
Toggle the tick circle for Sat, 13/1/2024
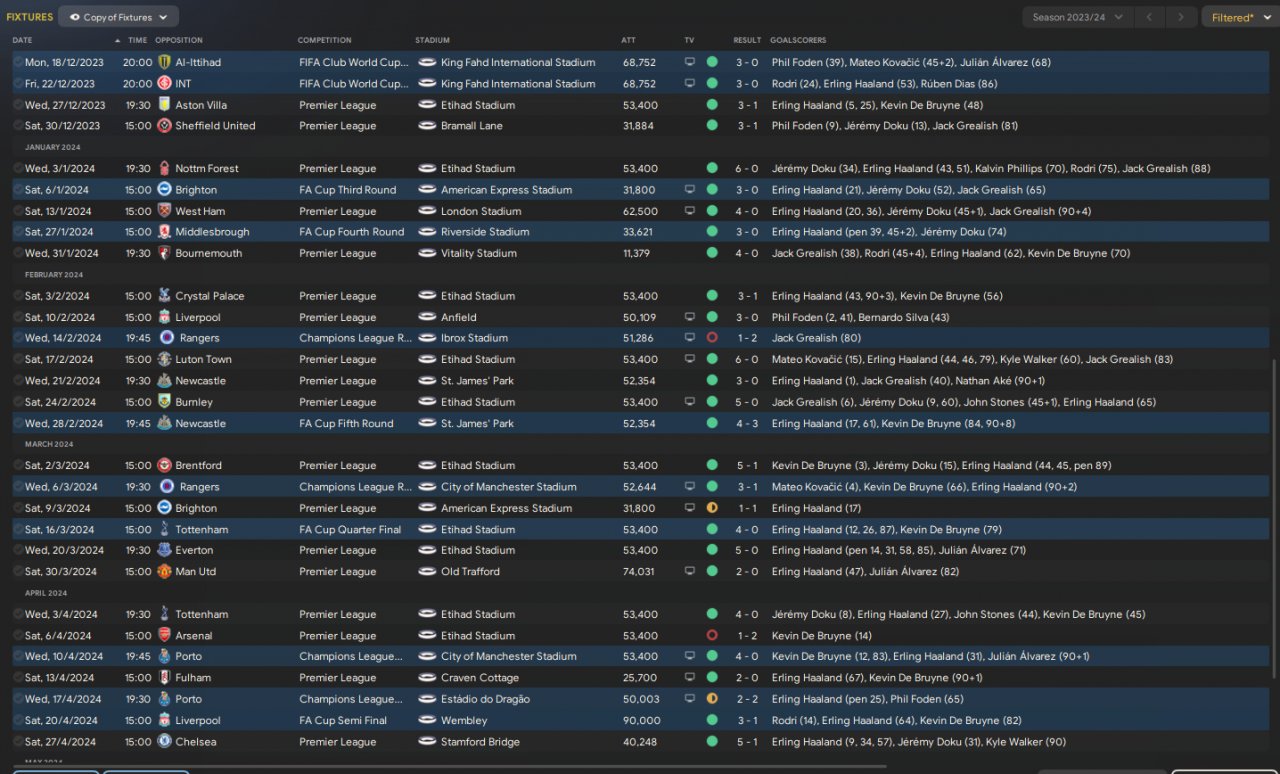[x=18, y=211]
